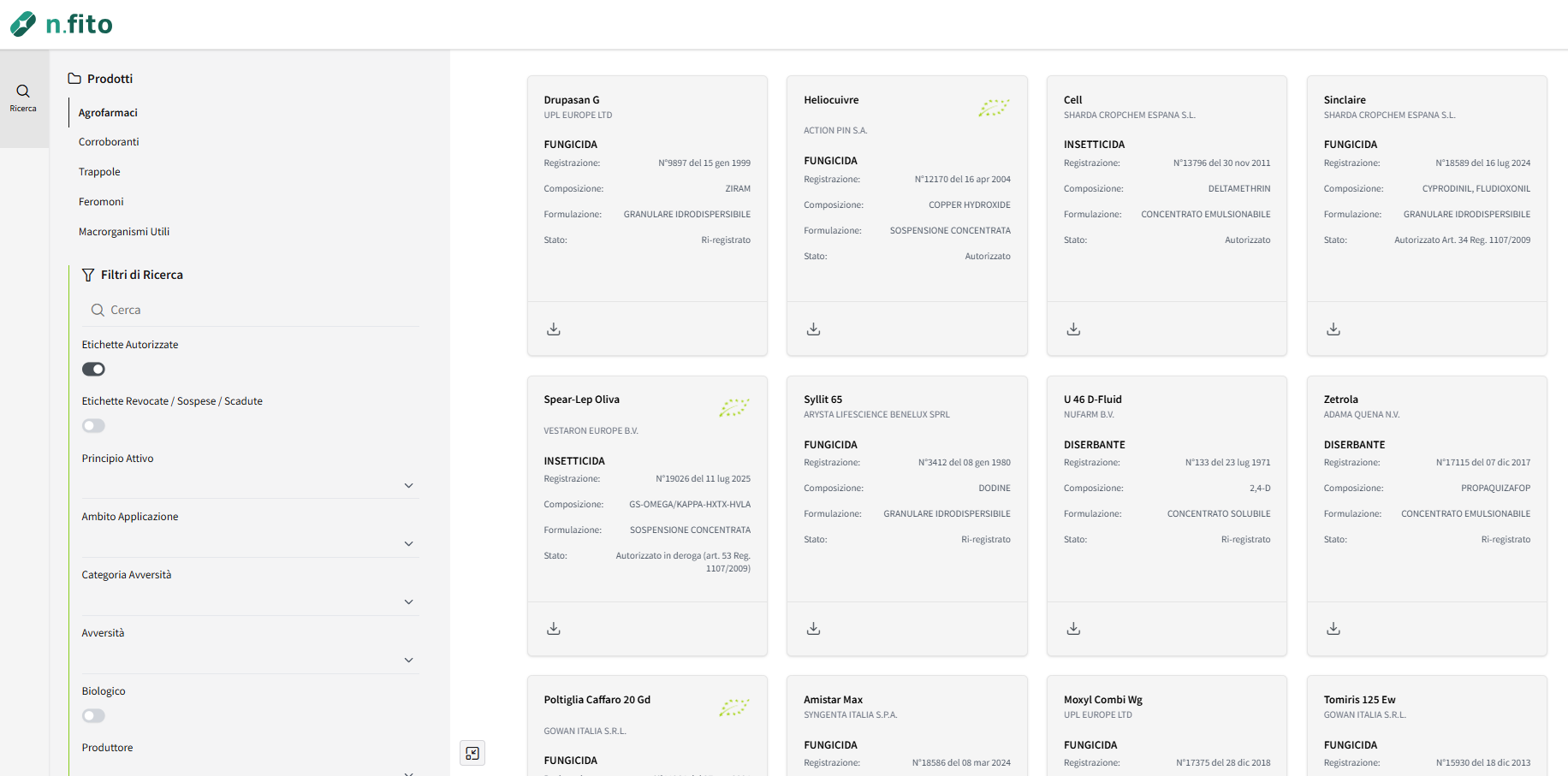This screenshot has width=1568, height=776.
Task: Download the Cell product label
Action: (1073, 329)
